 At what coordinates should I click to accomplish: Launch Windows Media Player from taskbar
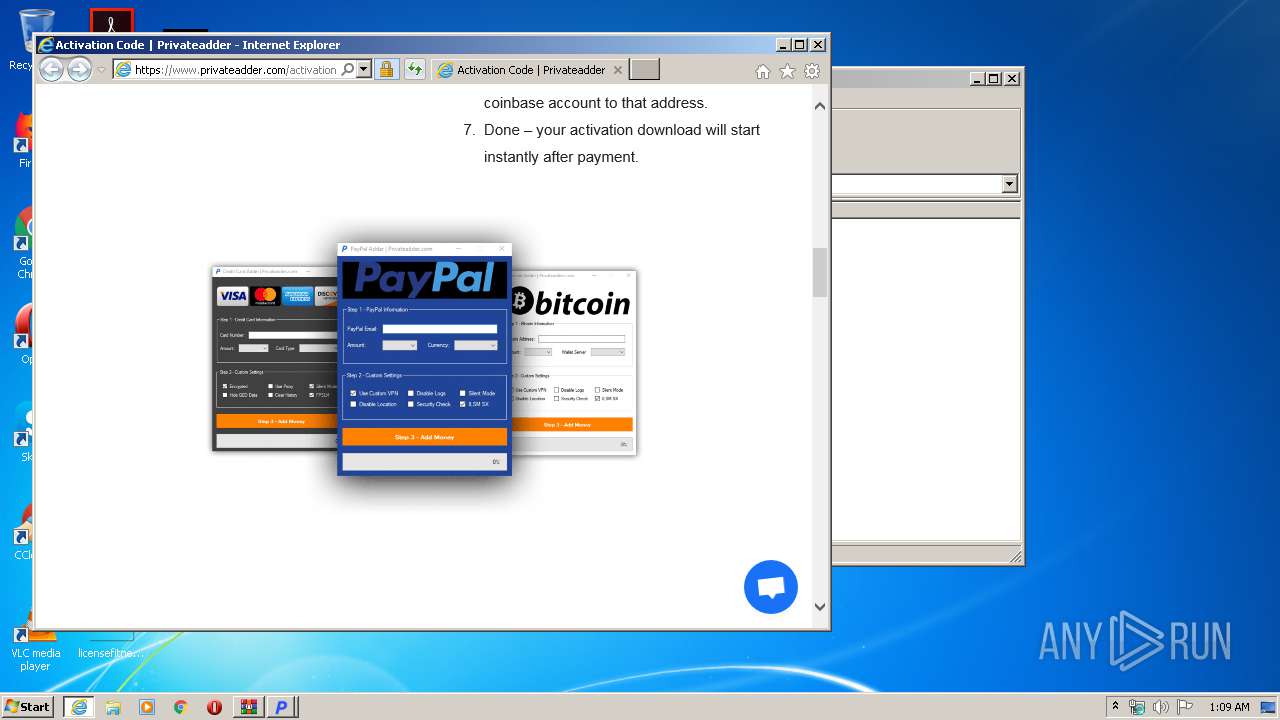147,707
